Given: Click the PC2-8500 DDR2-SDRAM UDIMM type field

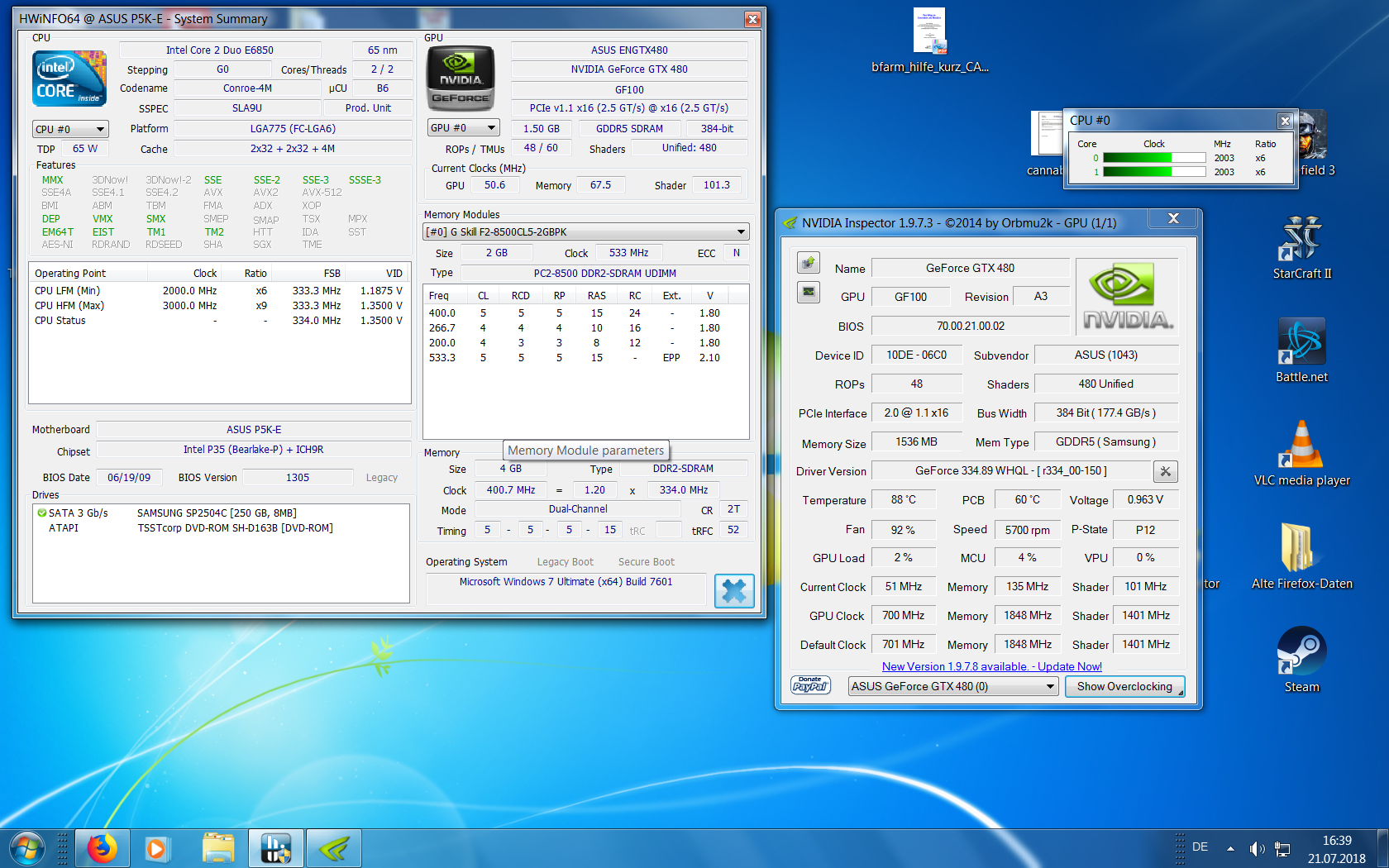Looking at the screenshot, I should pos(605,274).
